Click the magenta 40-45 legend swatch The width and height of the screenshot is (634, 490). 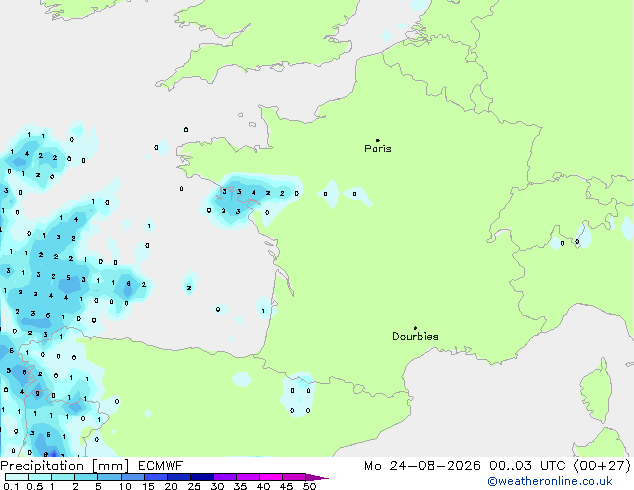(271, 477)
